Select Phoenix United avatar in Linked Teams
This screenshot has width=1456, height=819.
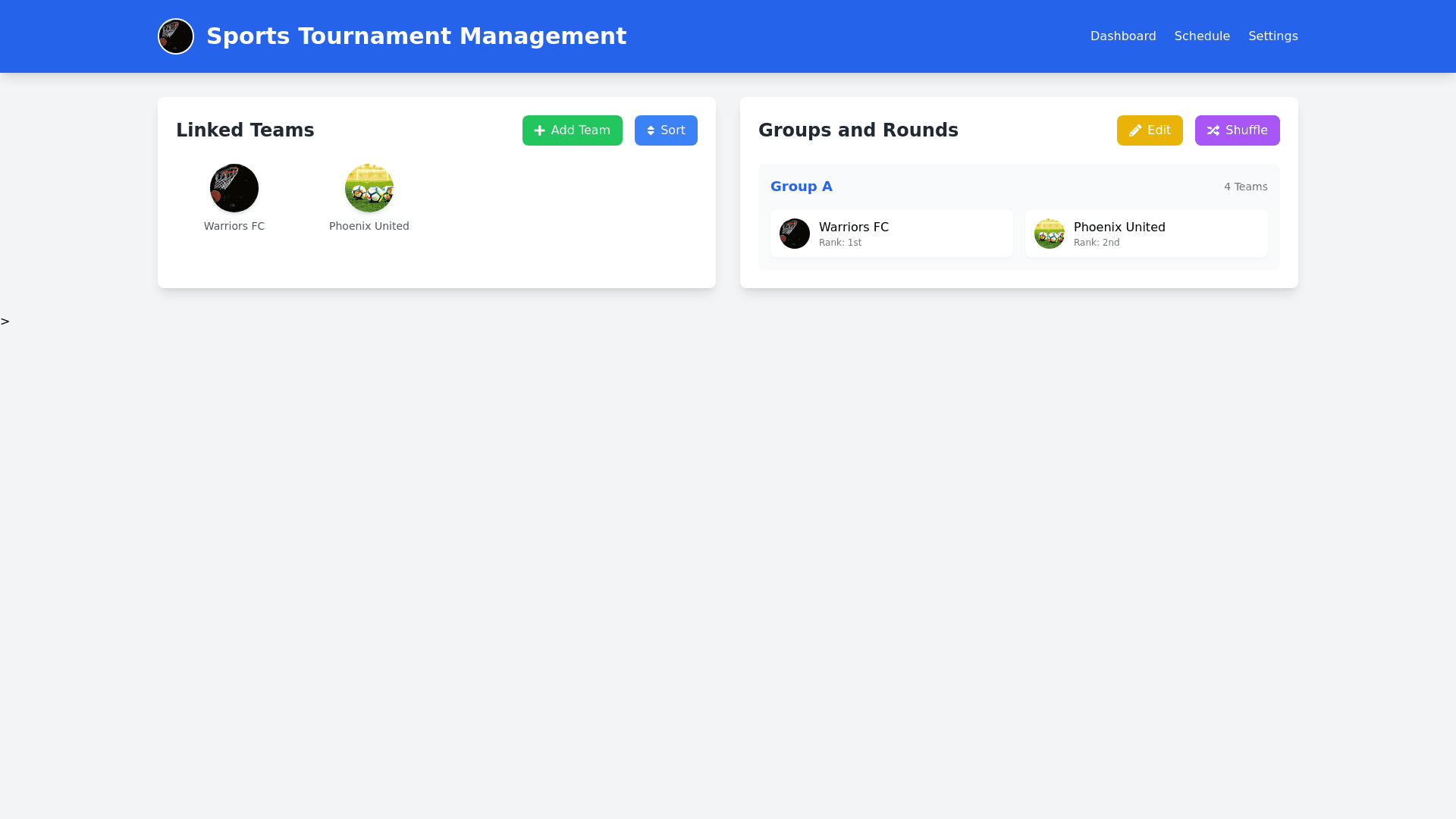369,188
